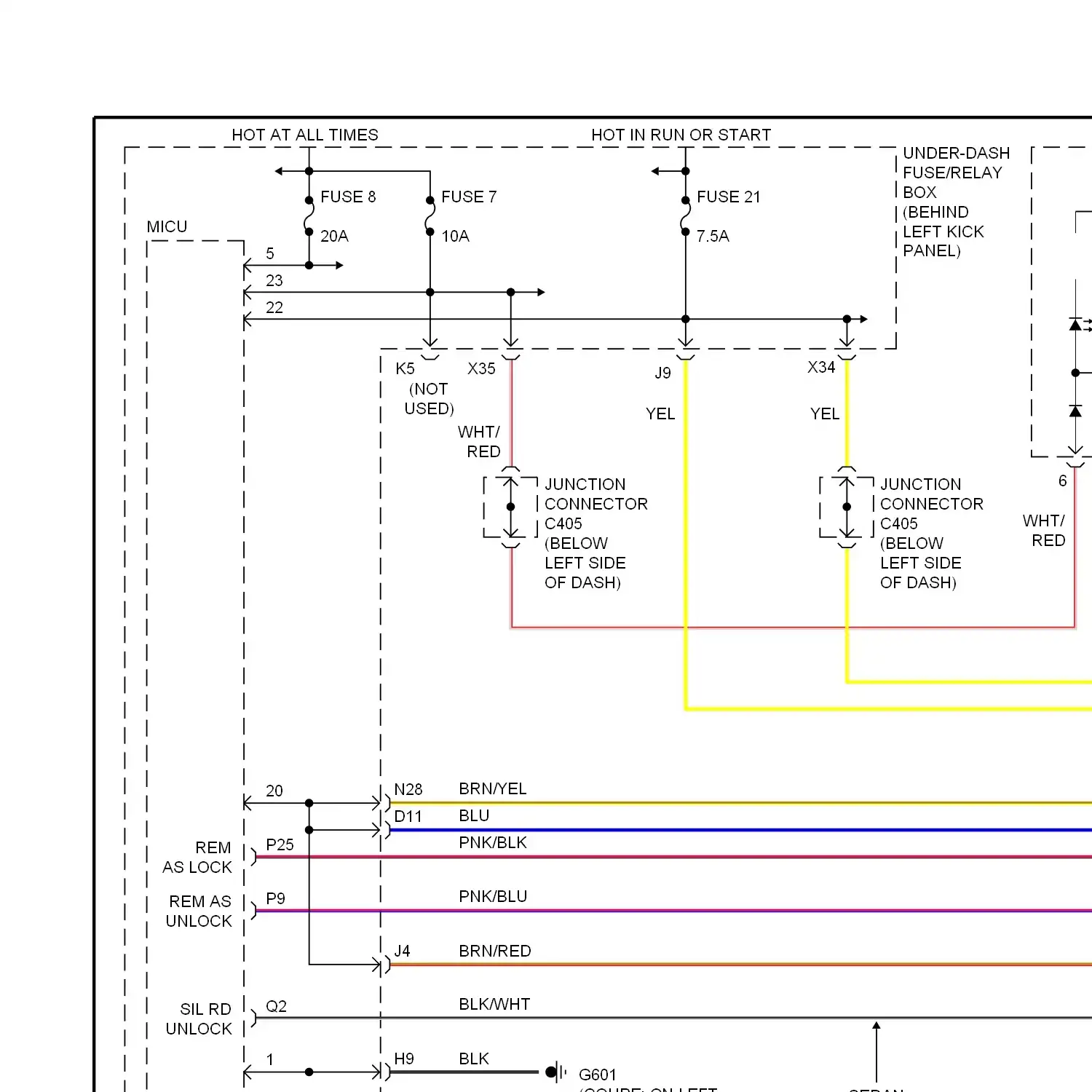Select the PNK/BLK wire label
The image size is (1092, 1092).
(x=493, y=842)
